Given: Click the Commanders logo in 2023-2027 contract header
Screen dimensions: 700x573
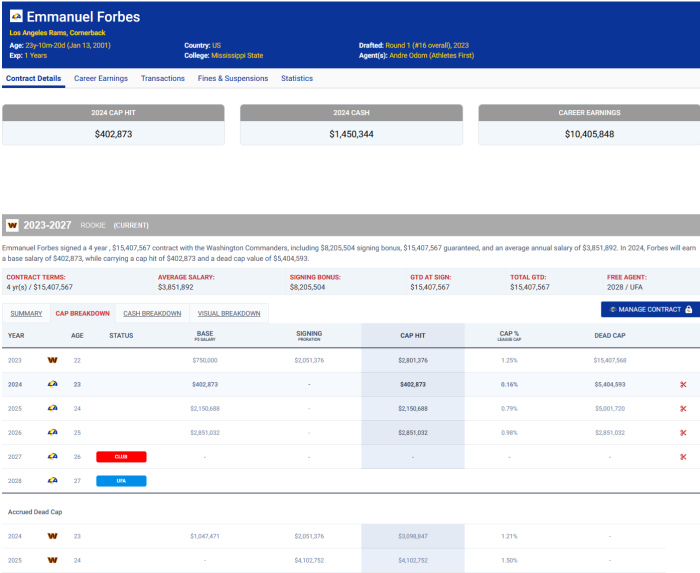Looking at the screenshot, I should click(x=12, y=225).
